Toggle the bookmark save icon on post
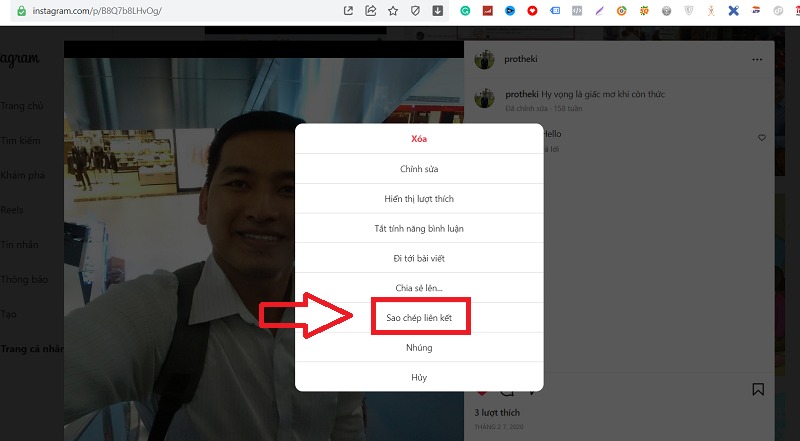 pyautogui.click(x=758, y=389)
